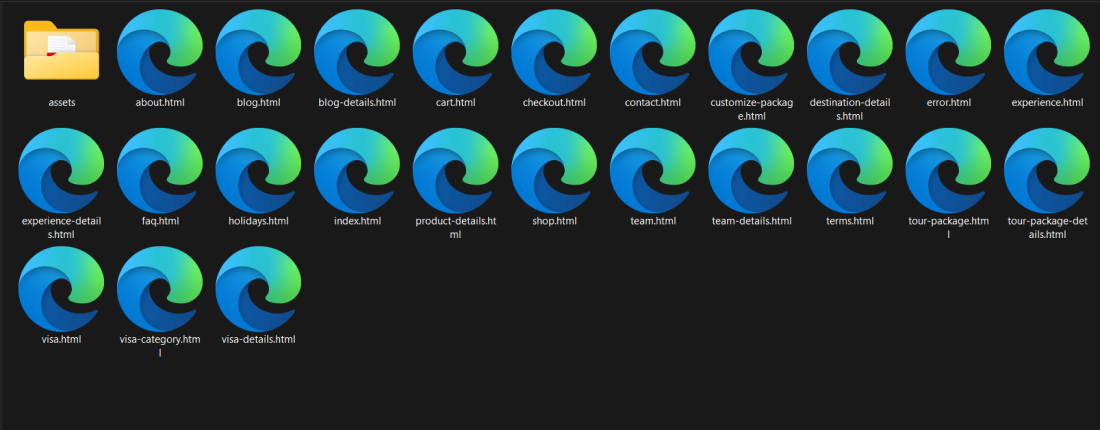Select the terms.html file icon
Screen dimensions: 1100x430
pos(850,170)
